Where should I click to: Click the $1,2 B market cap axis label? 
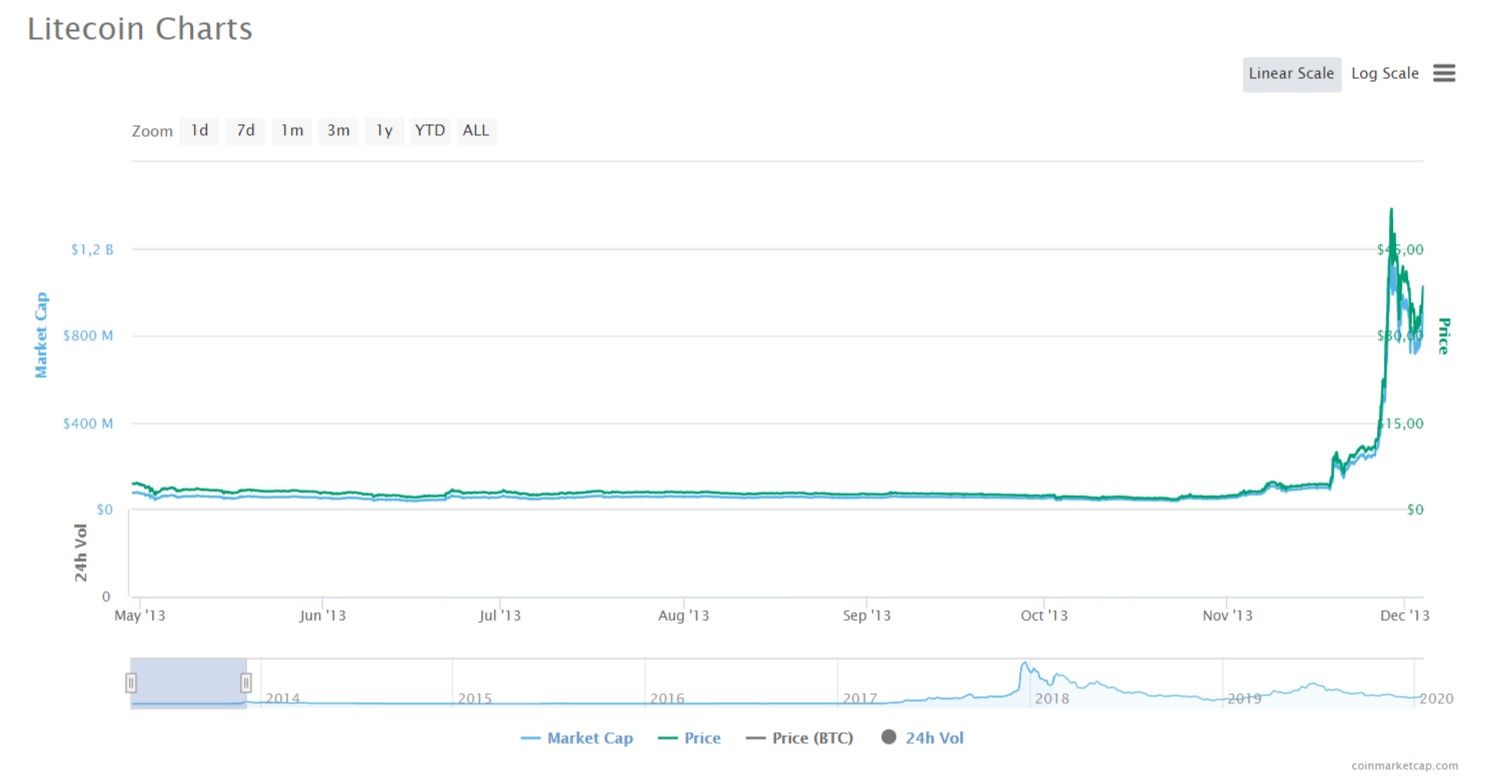92,249
